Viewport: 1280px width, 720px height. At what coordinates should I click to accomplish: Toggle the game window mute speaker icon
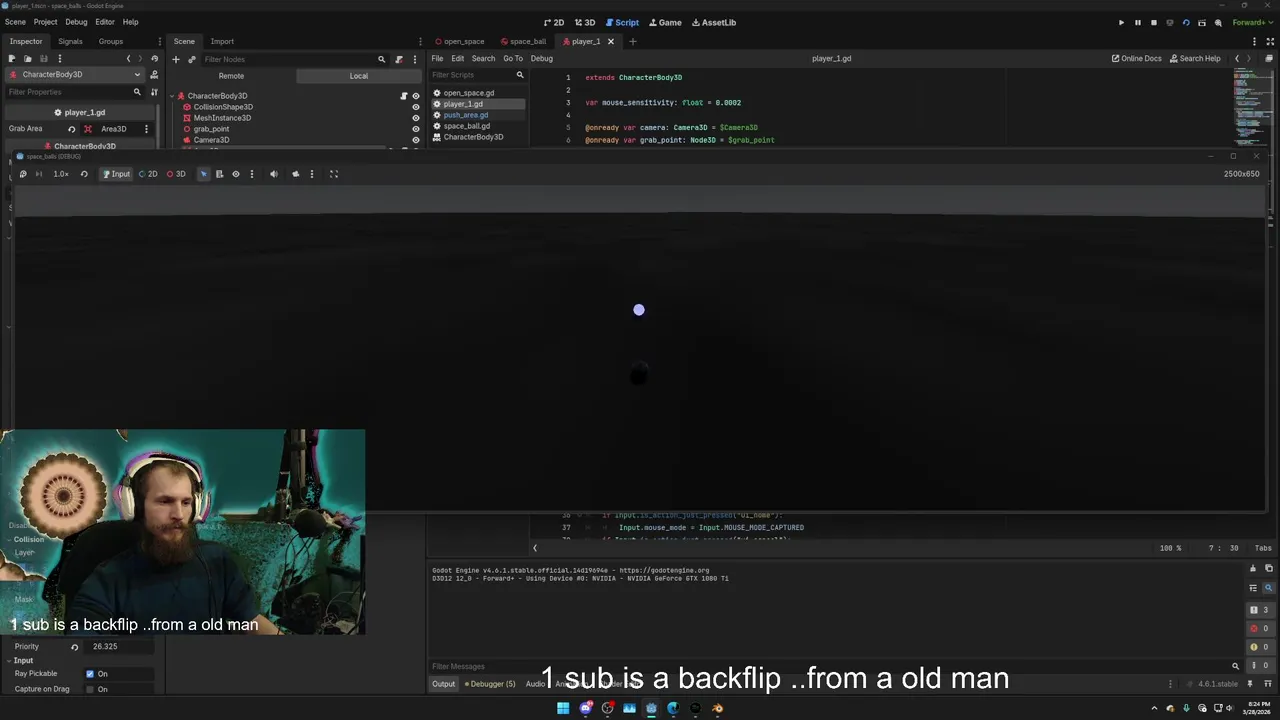274,174
